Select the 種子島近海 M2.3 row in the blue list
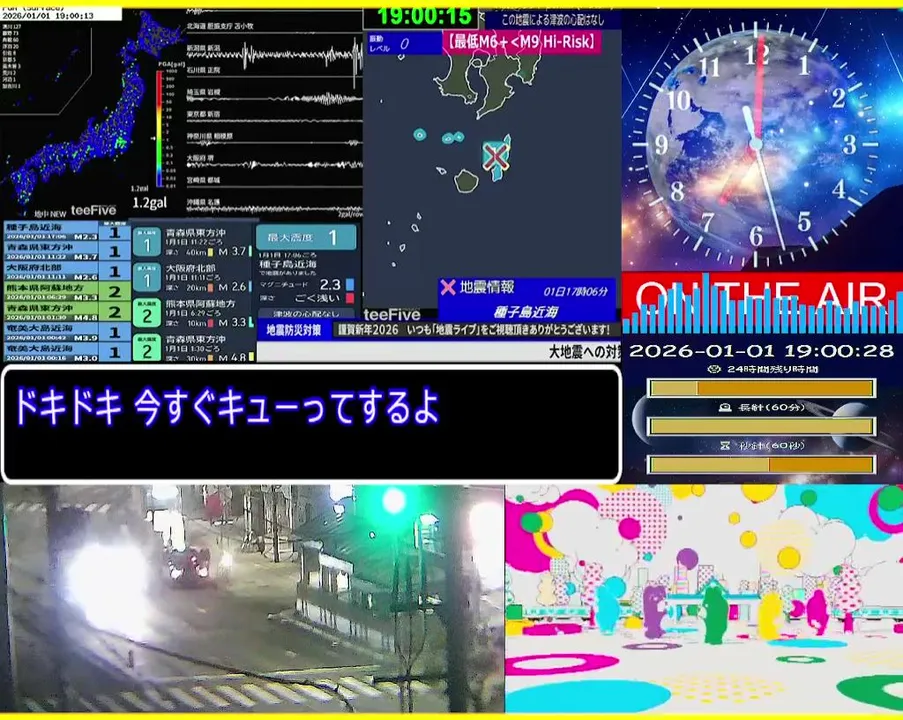Viewport: 903px width, 720px height. pyautogui.click(x=67, y=232)
